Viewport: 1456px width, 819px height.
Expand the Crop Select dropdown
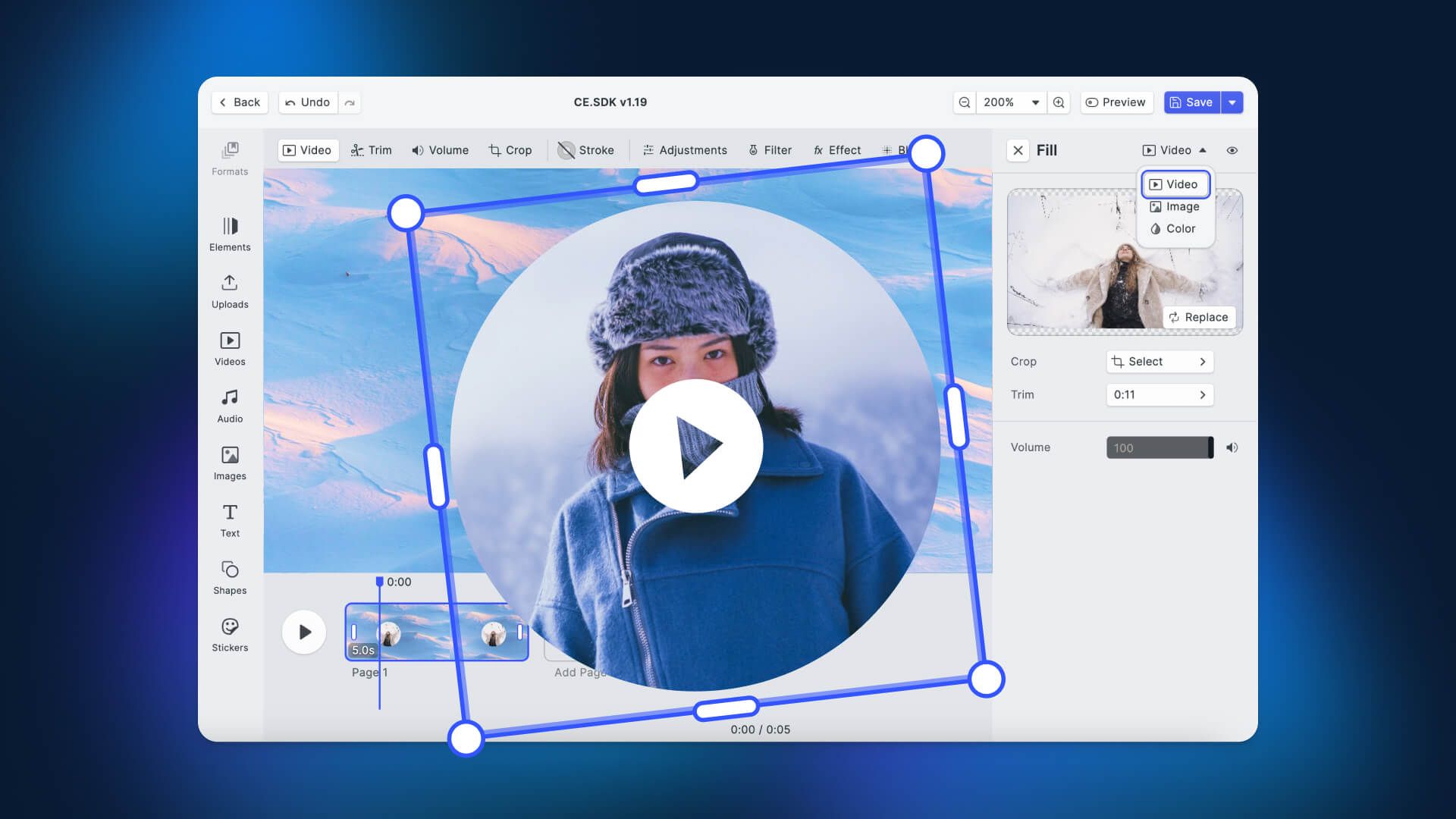coord(1159,361)
